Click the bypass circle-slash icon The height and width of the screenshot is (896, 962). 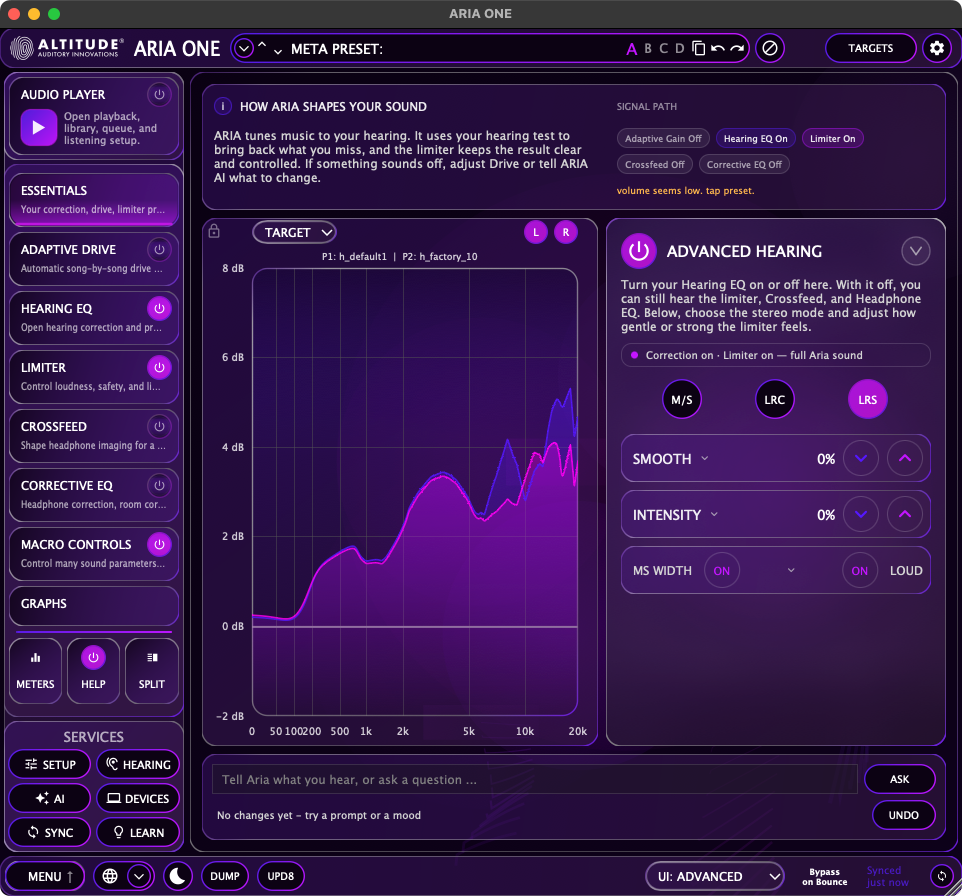[770, 48]
